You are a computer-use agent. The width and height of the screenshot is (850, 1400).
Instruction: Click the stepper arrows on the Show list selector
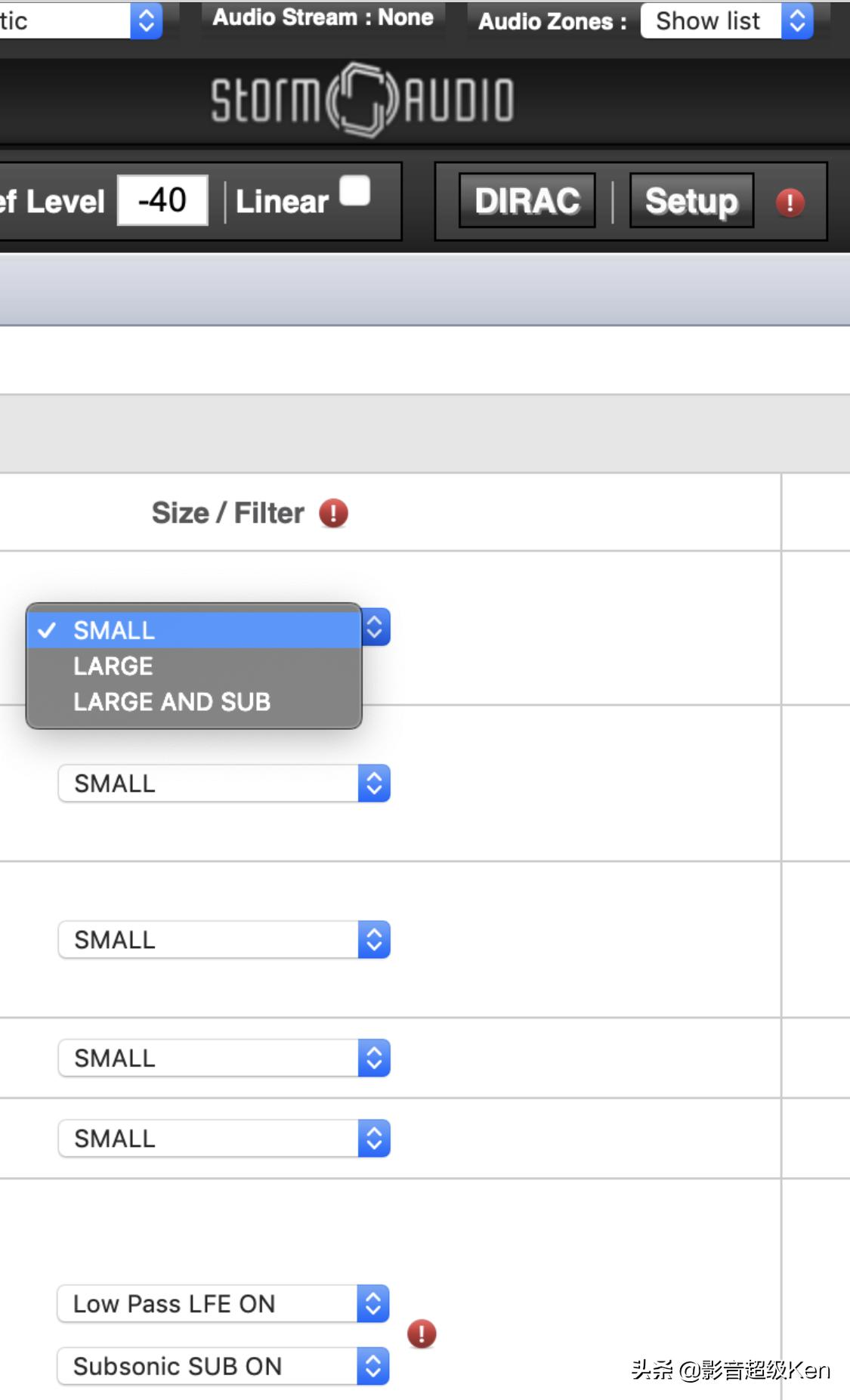(x=797, y=21)
